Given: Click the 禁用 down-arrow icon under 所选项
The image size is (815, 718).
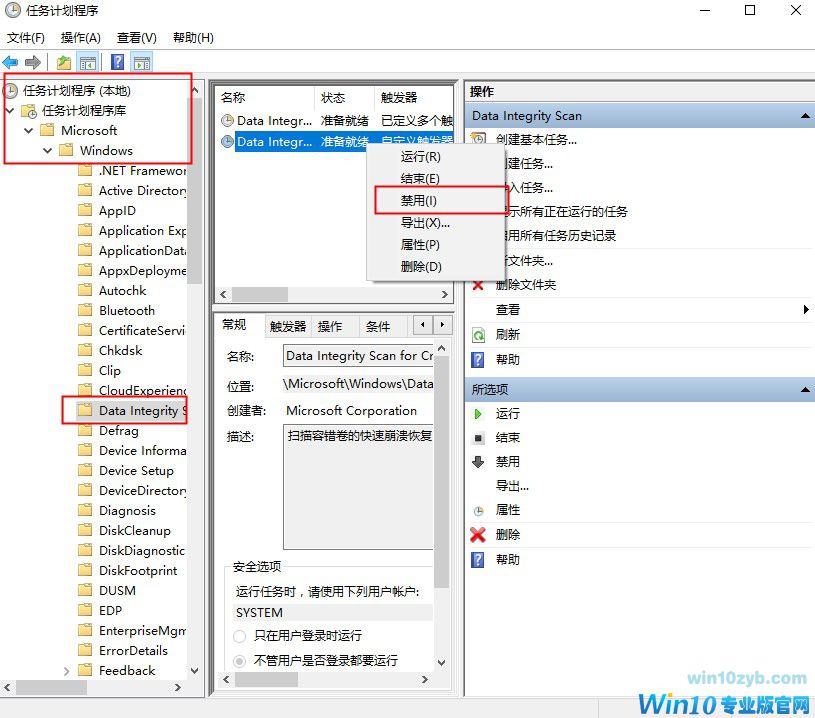Looking at the screenshot, I should 478,462.
